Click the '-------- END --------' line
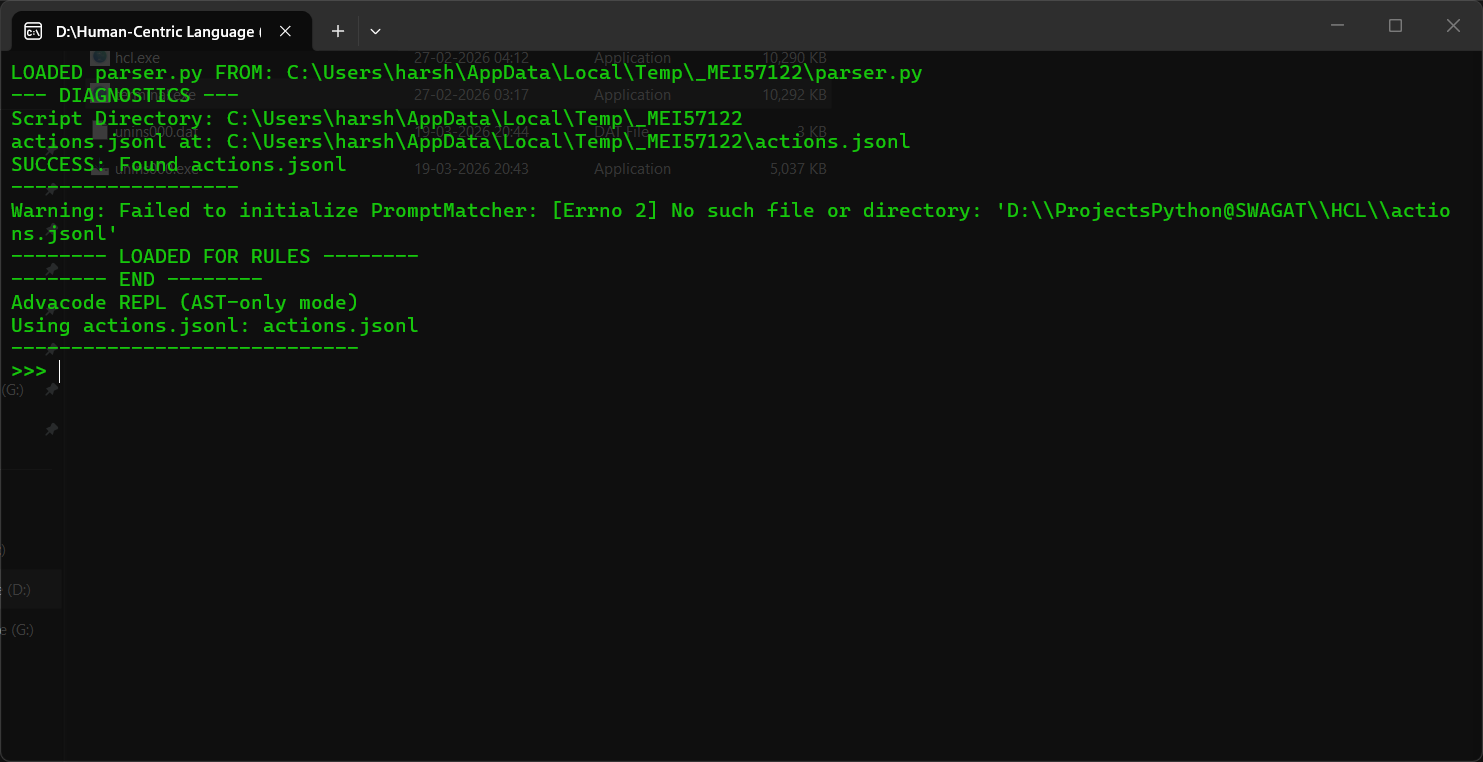The width and height of the screenshot is (1483, 762). coord(136,280)
